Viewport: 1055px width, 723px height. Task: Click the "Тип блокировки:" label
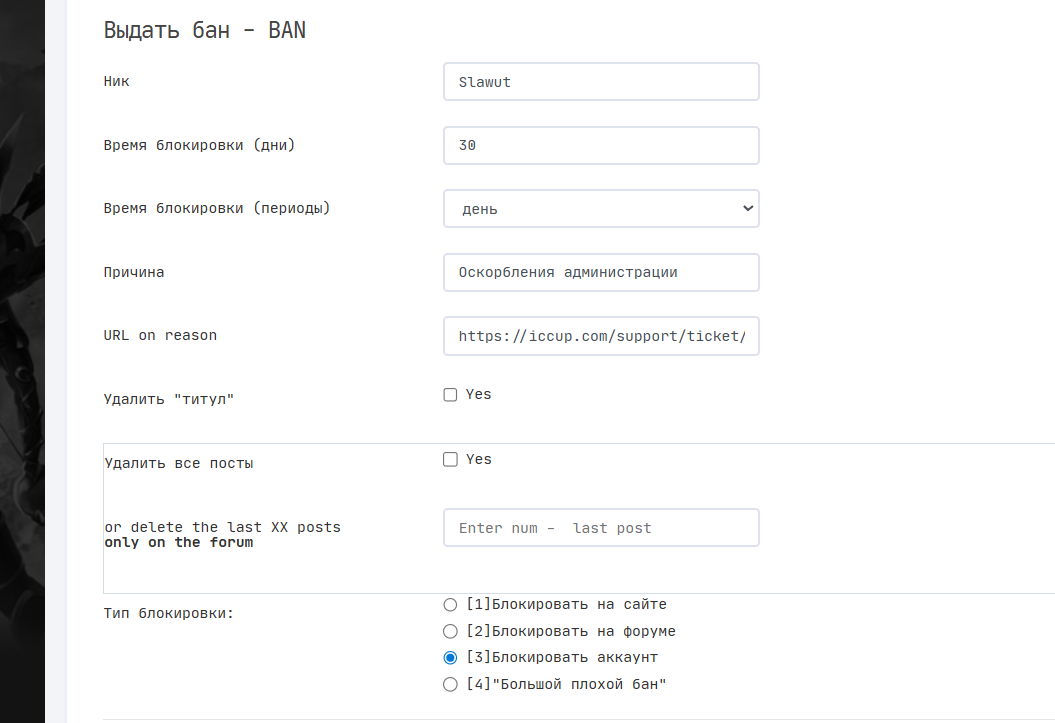169,613
